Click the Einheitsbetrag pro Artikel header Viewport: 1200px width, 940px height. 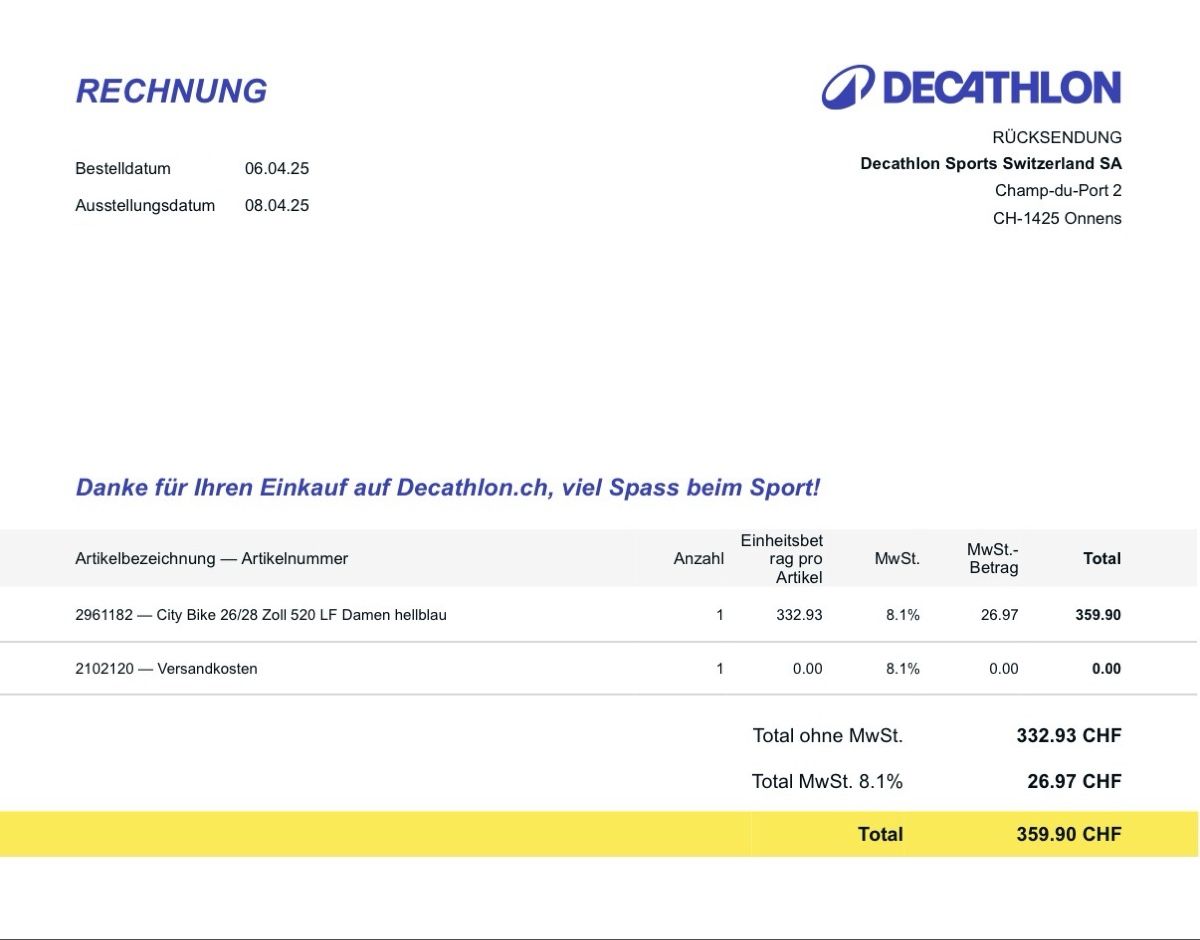[x=782, y=559]
